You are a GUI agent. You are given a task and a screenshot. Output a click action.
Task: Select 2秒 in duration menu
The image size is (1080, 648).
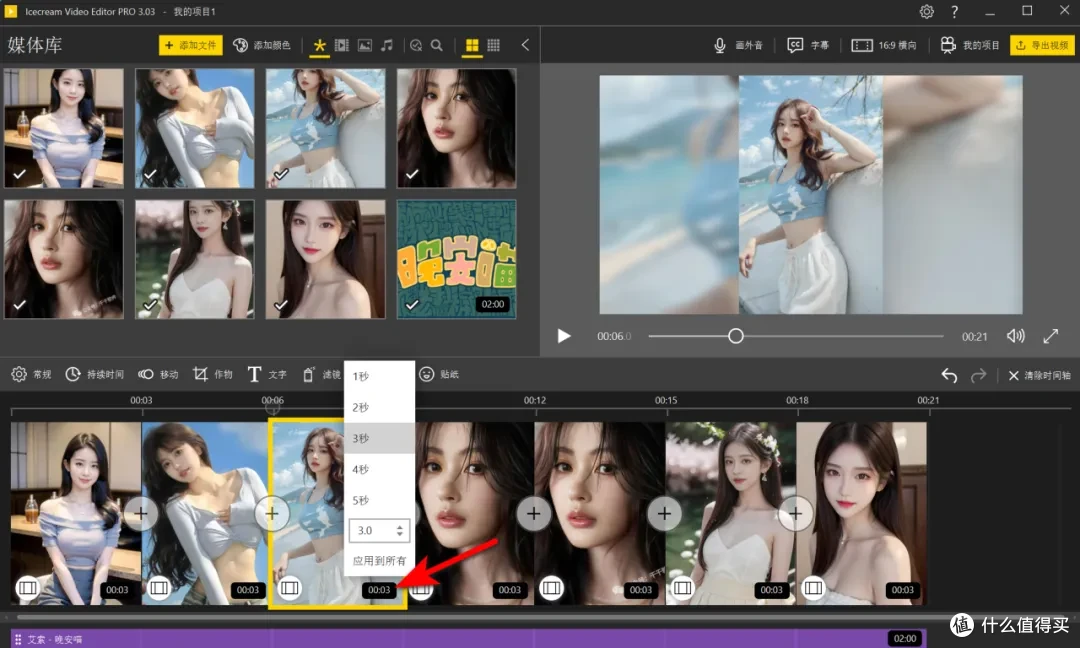click(x=380, y=407)
